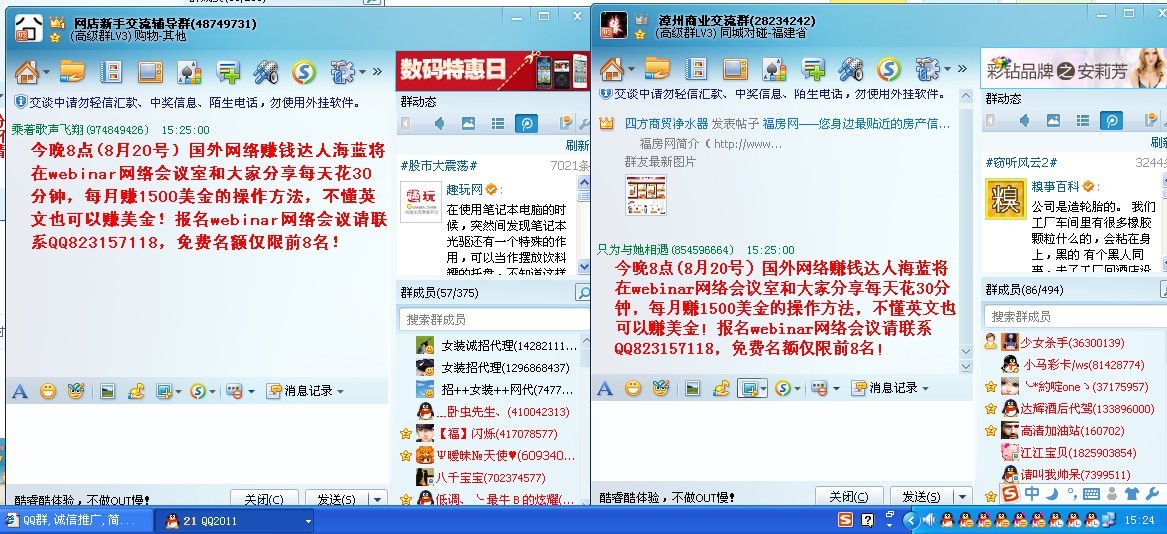Open gear group settings icon in 漳州商业交流群 window

[x=927, y=69]
